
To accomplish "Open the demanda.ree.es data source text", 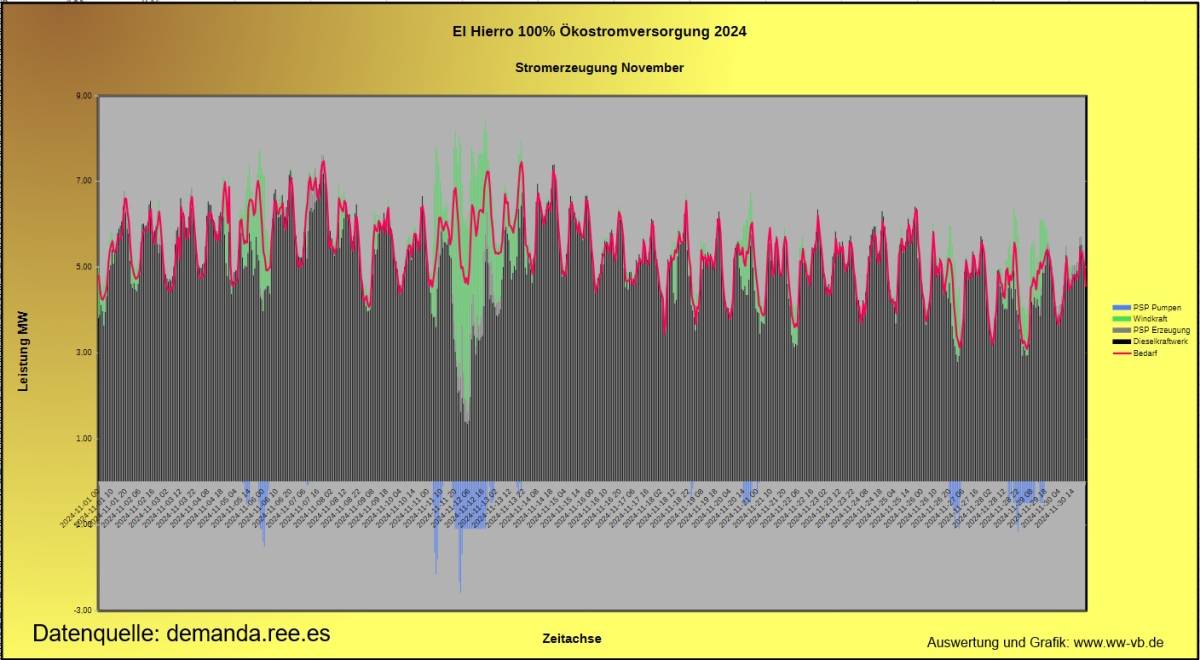I will point(181,633).
